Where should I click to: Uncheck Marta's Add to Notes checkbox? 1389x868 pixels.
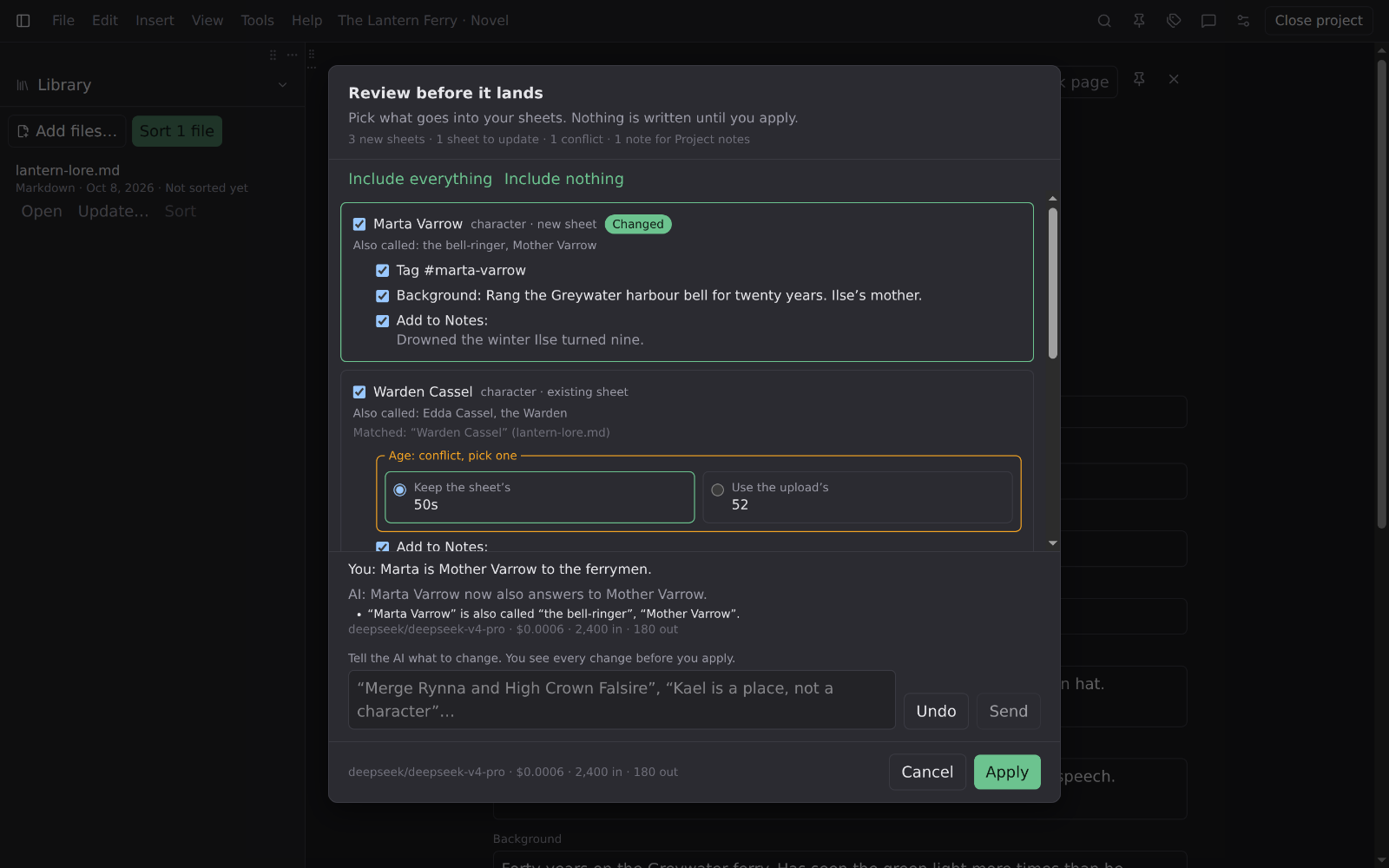[x=382, y=321]
